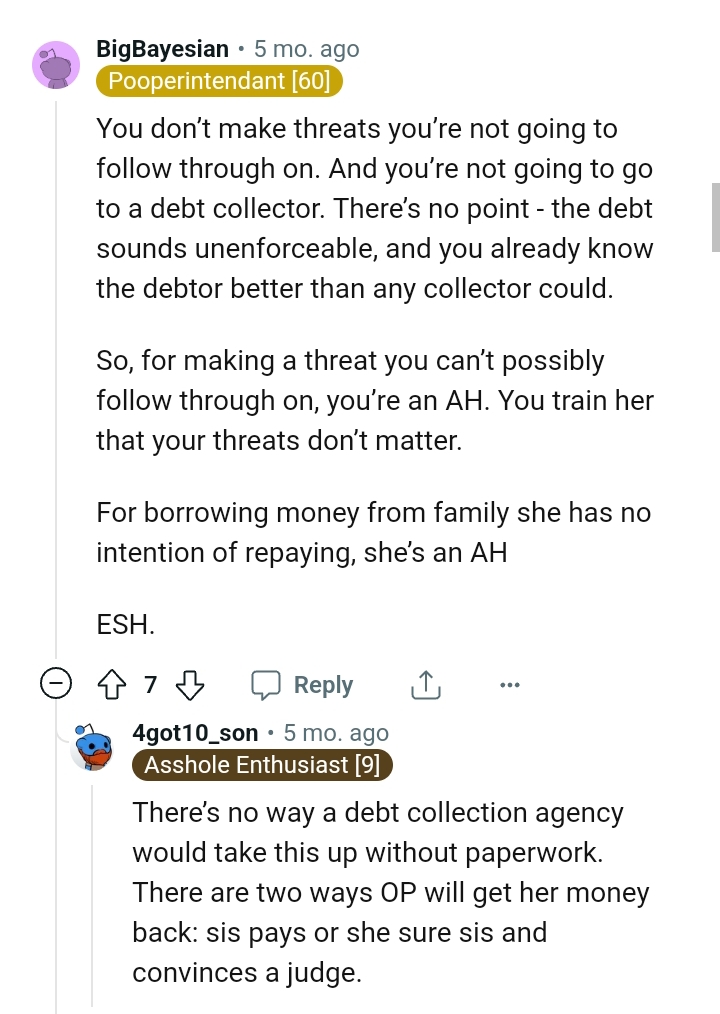Screen dimensions: 720x1014
Task: Collapse BigBayesian's comment with the minus button
Action: click(57, 684)
